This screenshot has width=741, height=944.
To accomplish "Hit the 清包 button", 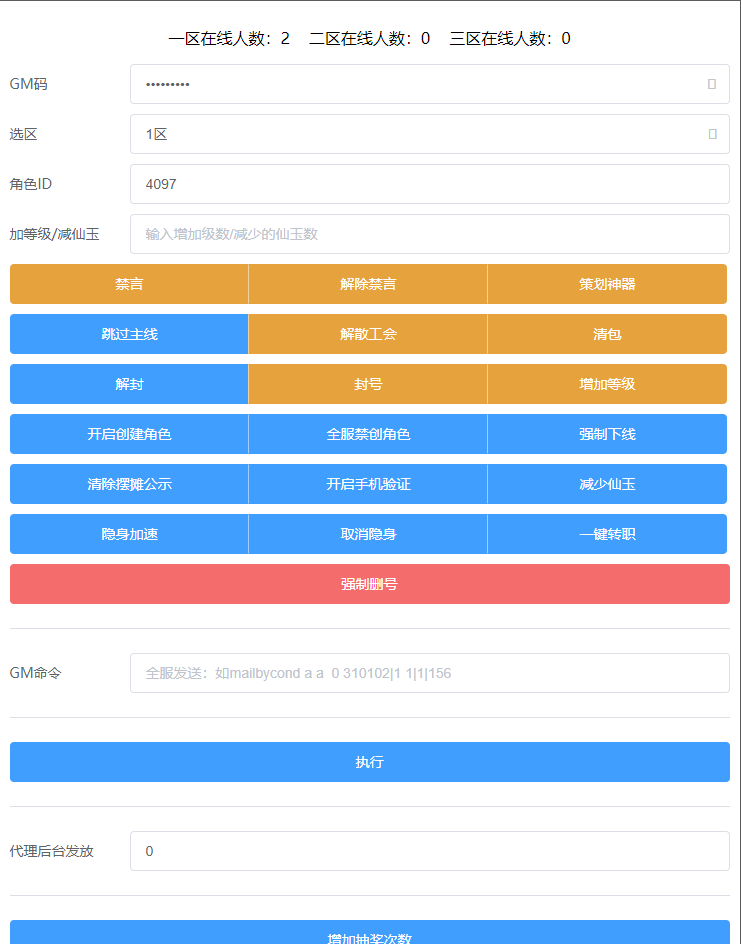I will (x=607, y=334).
